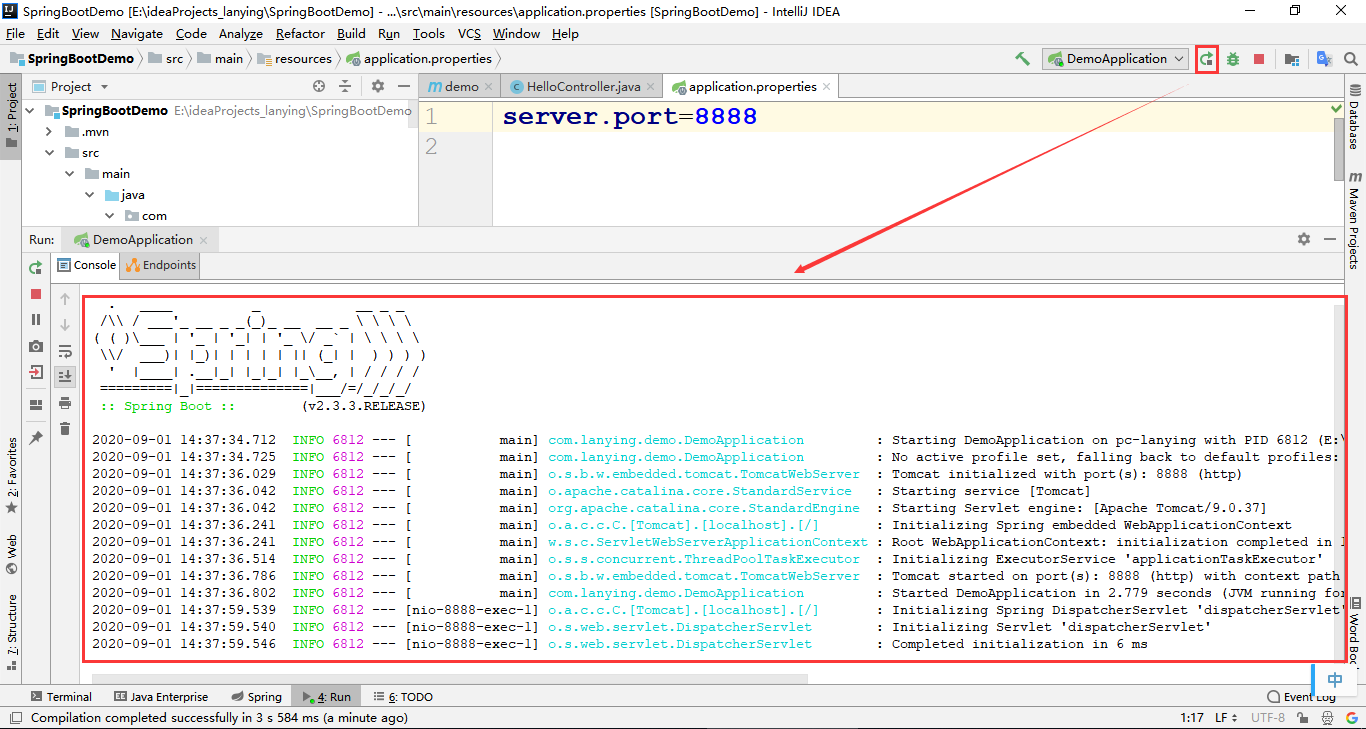Open the Project view selector dropdown
Screen dimensions: 1366x729
70,87
